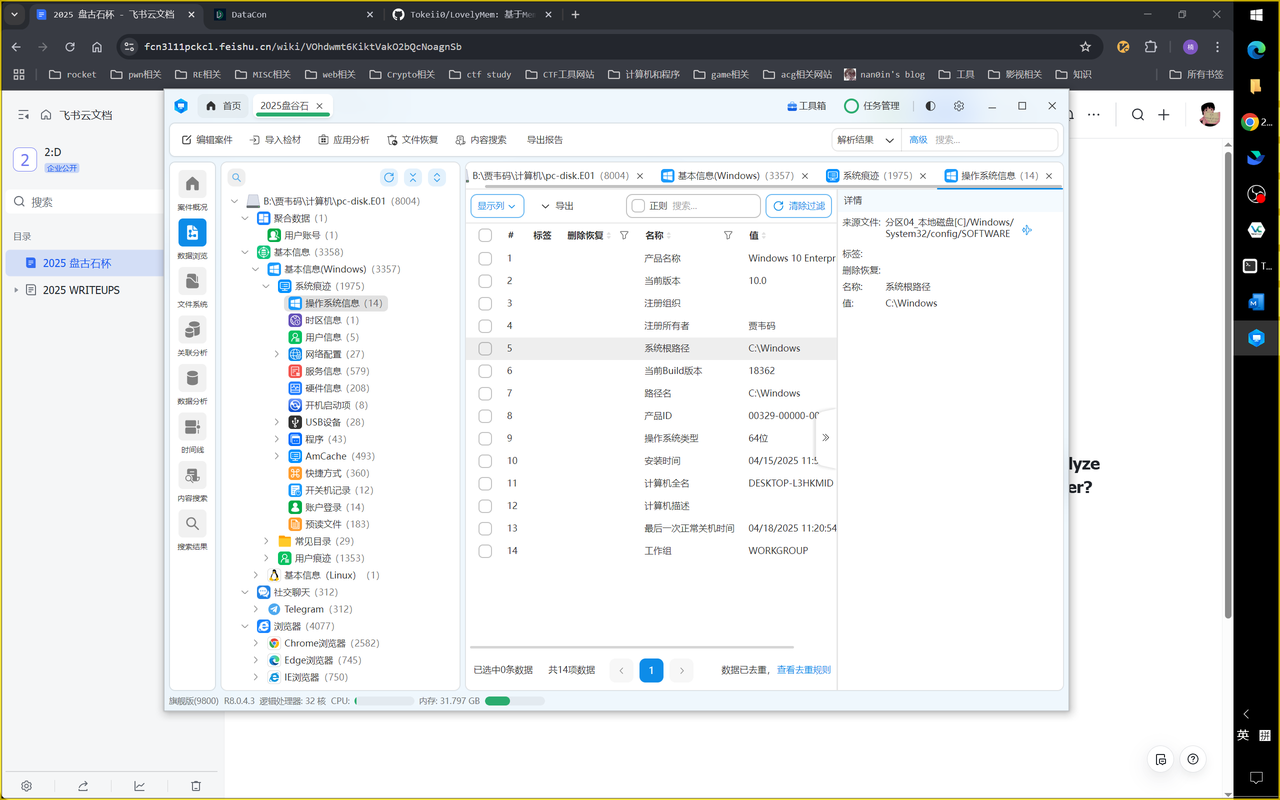Check row 11 计算机全名 checkbox

[485, 483]
